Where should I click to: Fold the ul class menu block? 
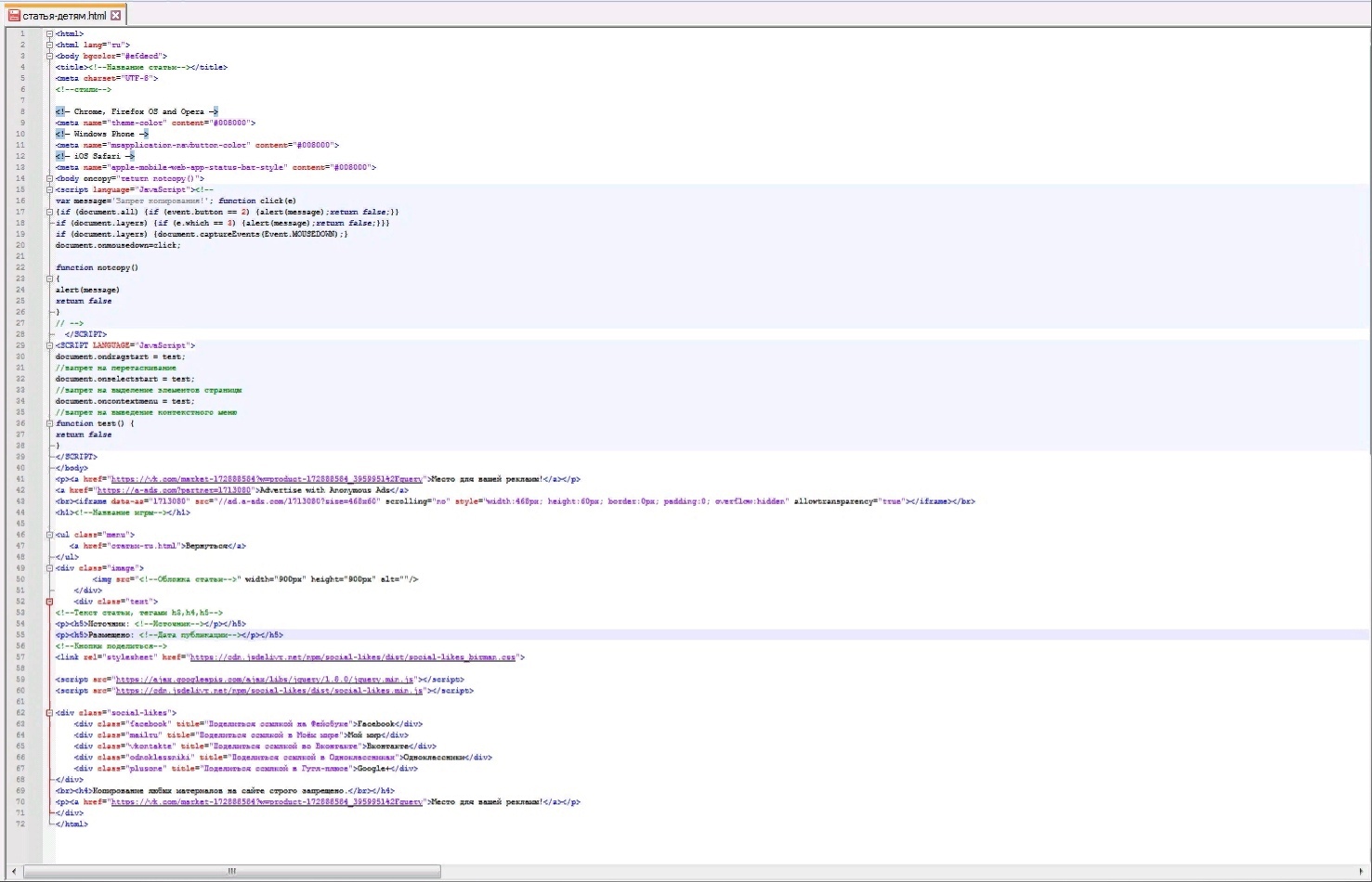pyautogui.click(x=49, y=535)
